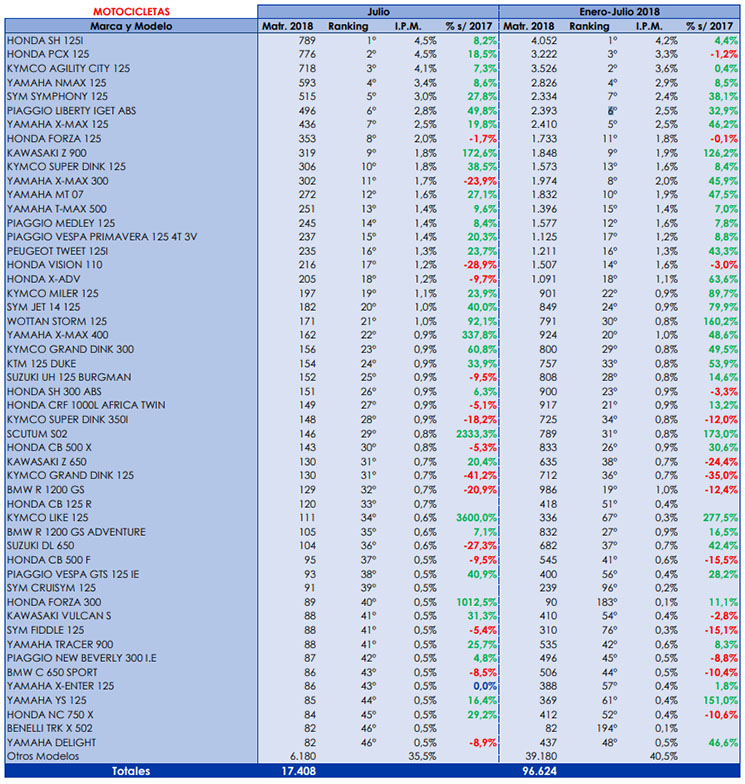Select the HONDA CB 500 X cell
The height and width of the screenshot is (784, 745).
(x=49, y=448)
